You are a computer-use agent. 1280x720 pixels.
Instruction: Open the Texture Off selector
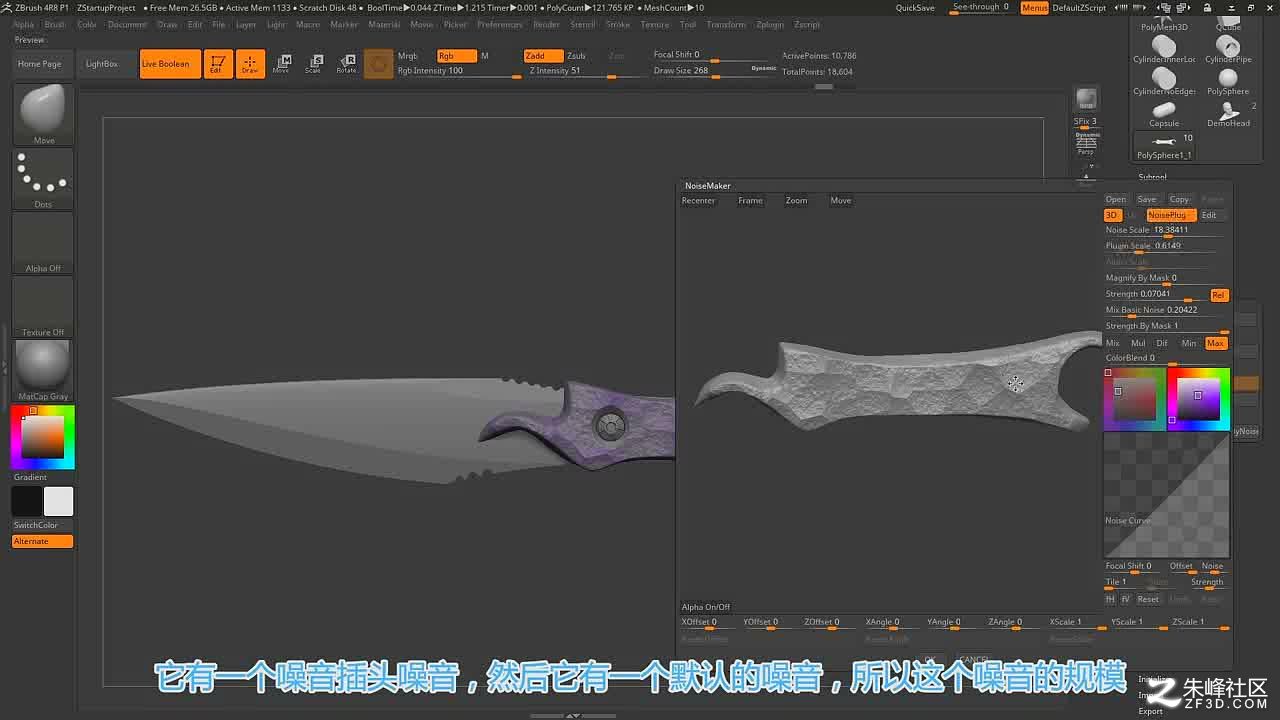tap(43, 307)
